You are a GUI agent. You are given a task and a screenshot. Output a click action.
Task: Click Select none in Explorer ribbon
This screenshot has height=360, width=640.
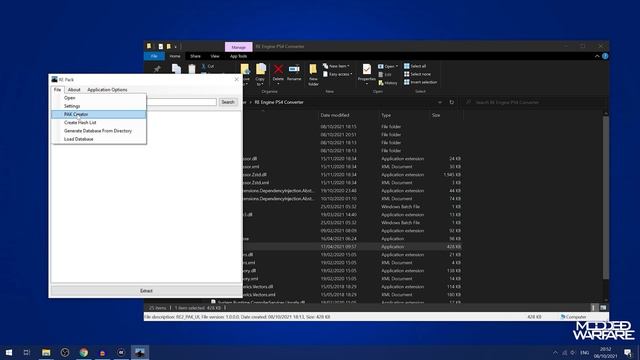(x=417, y=74)
